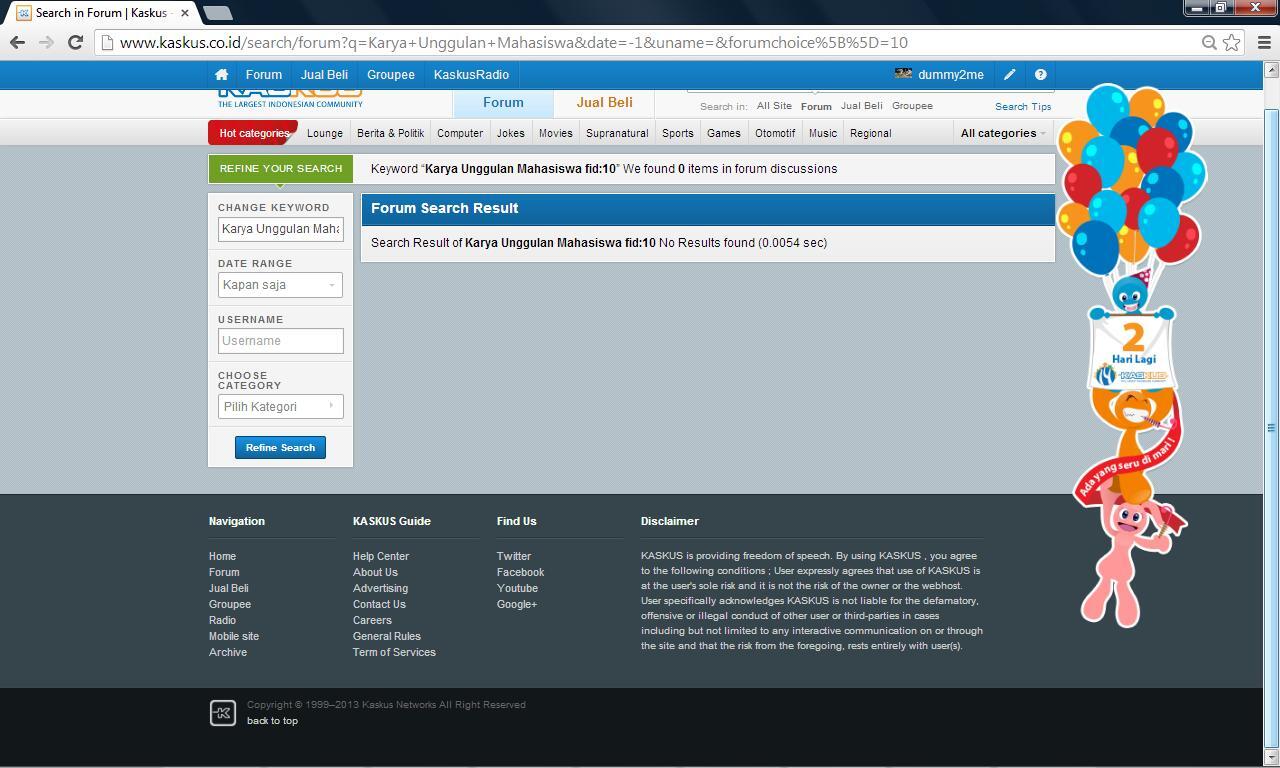Click browser back arrow
The width and height of the screenshot is (1280, 768).
(x=17, y=42)
